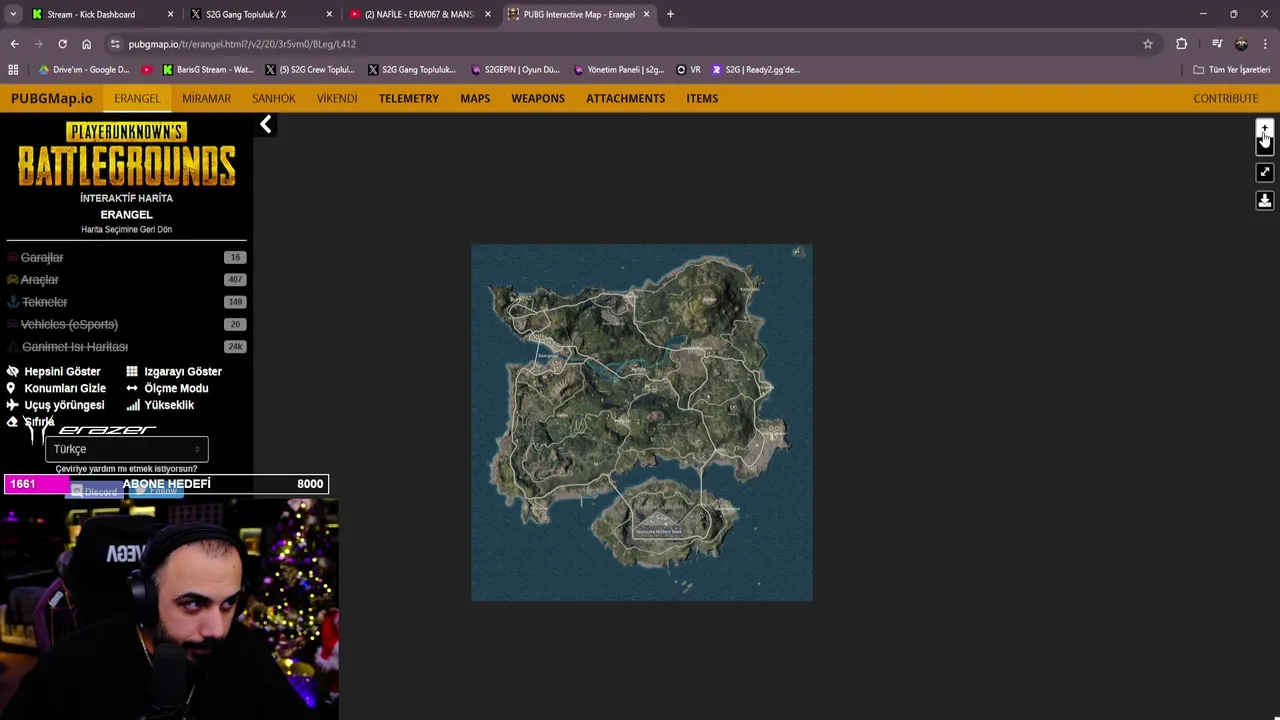Click the 16 count badge beside Garajlar
The image size is (1280, 720).
[x=235, y=257]
